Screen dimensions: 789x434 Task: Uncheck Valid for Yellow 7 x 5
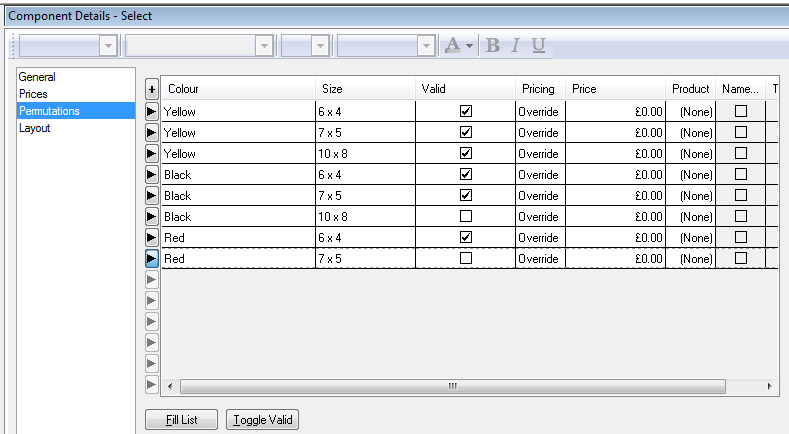465,133
